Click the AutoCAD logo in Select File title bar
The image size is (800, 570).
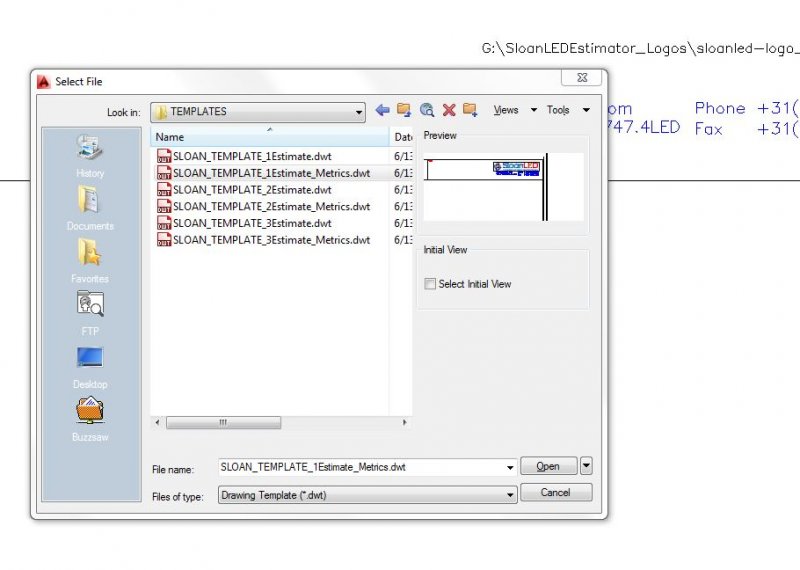pyautogui.click(x=44, y=82)
